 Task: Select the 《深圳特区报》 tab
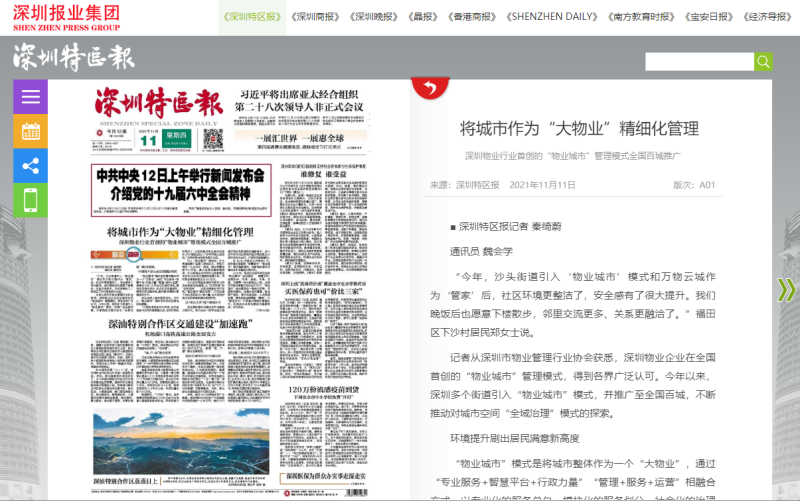pos(252,17)
